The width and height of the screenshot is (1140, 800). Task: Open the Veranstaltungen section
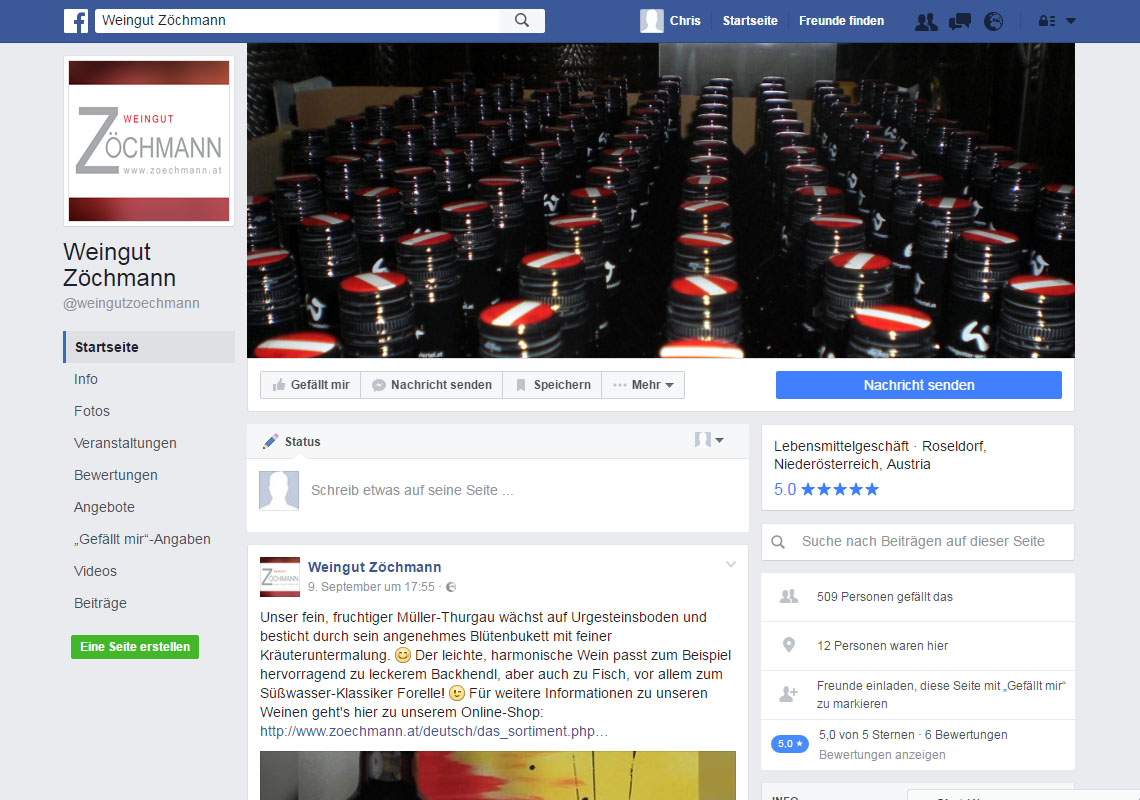pos(125,443)
